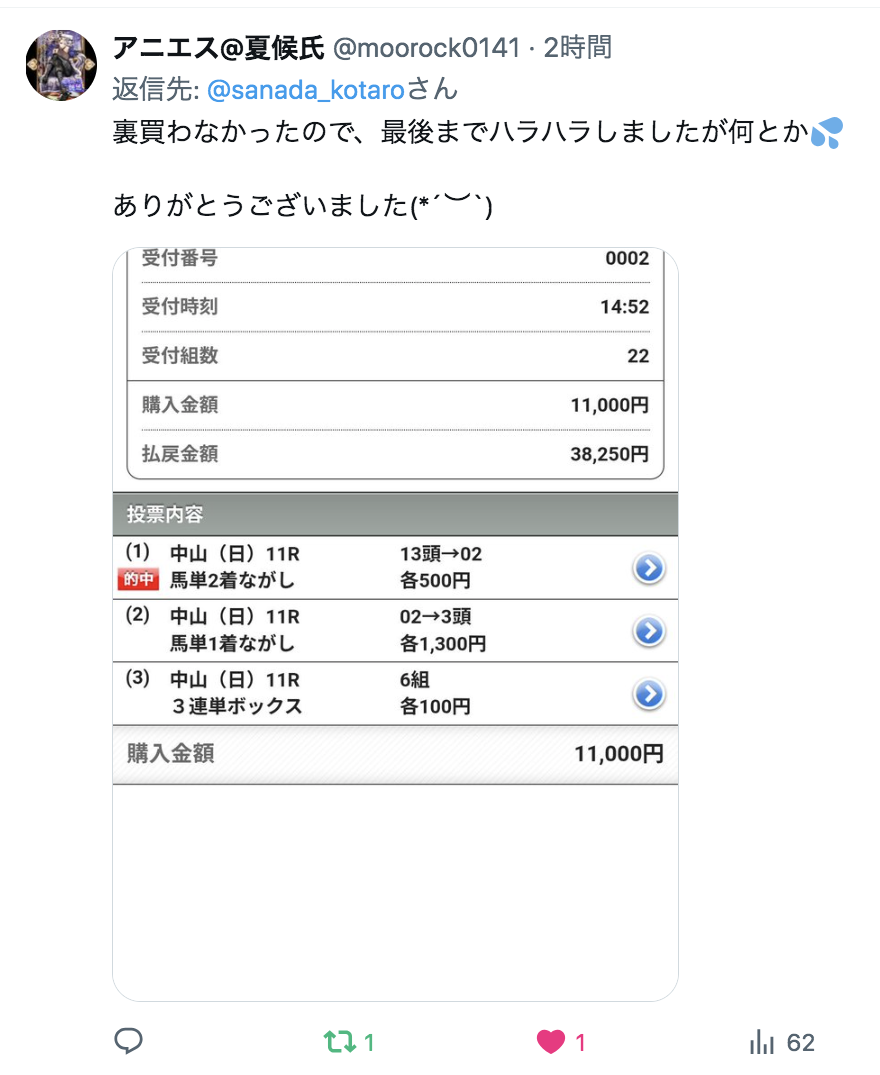Click the @moorock0141 username handle

tap(426, 47)
